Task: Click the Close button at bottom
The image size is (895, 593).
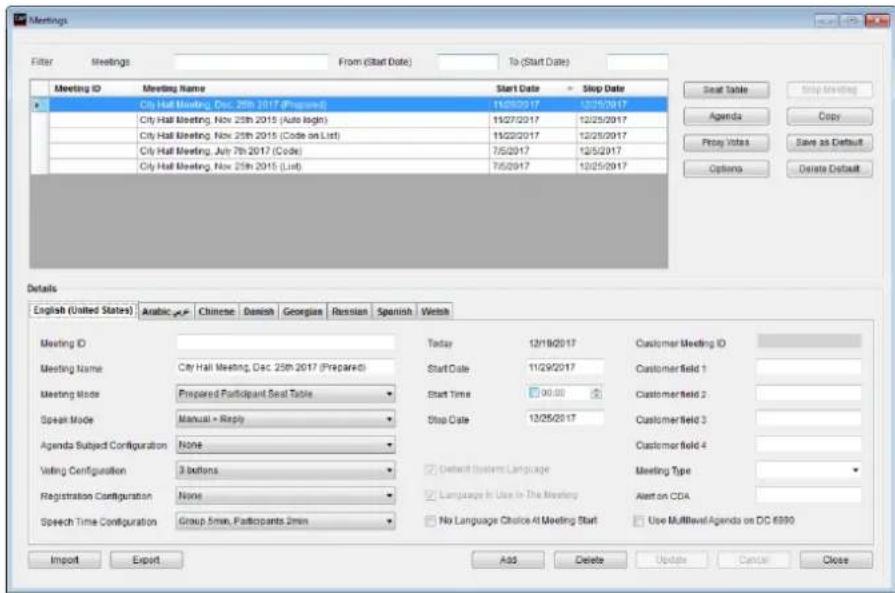Action: pyautogui.click(x=836, y=560)
